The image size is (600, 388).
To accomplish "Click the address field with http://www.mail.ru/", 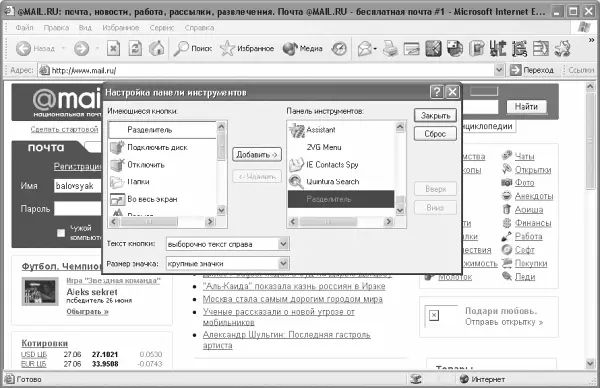I will (266, 70).
